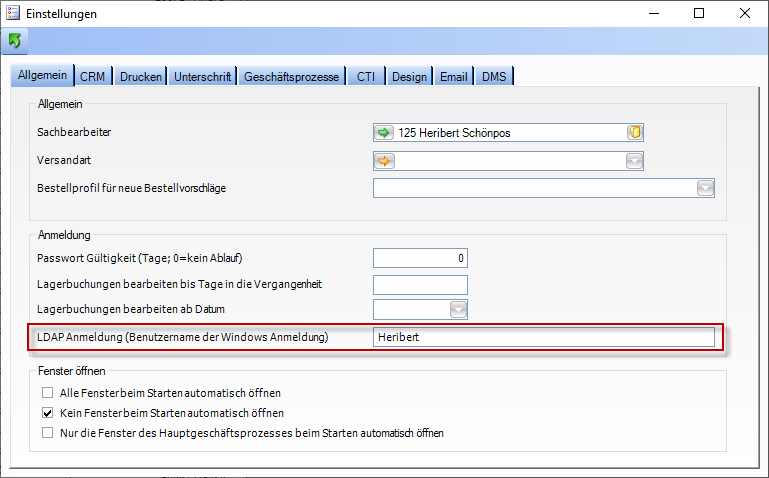Click the green back arrow toolbar icon
The height and width of the screenshot is (478, 769).
[x=15, y=41]
